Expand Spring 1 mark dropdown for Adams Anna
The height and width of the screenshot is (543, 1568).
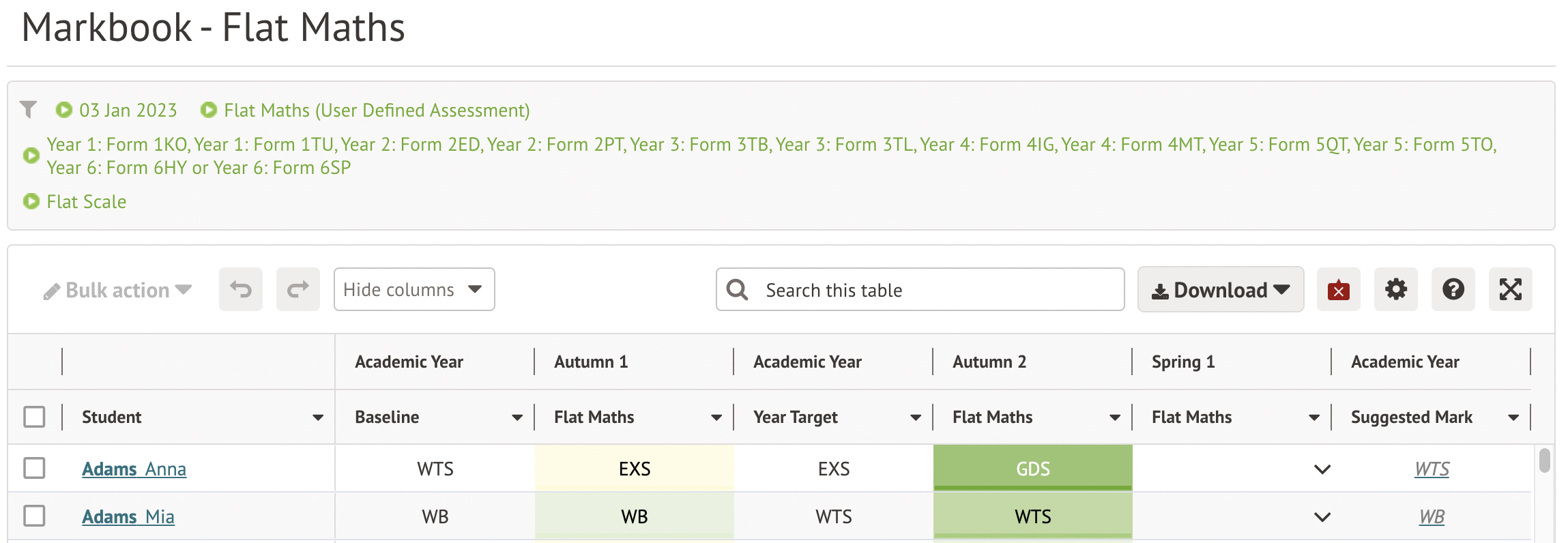1322,469
